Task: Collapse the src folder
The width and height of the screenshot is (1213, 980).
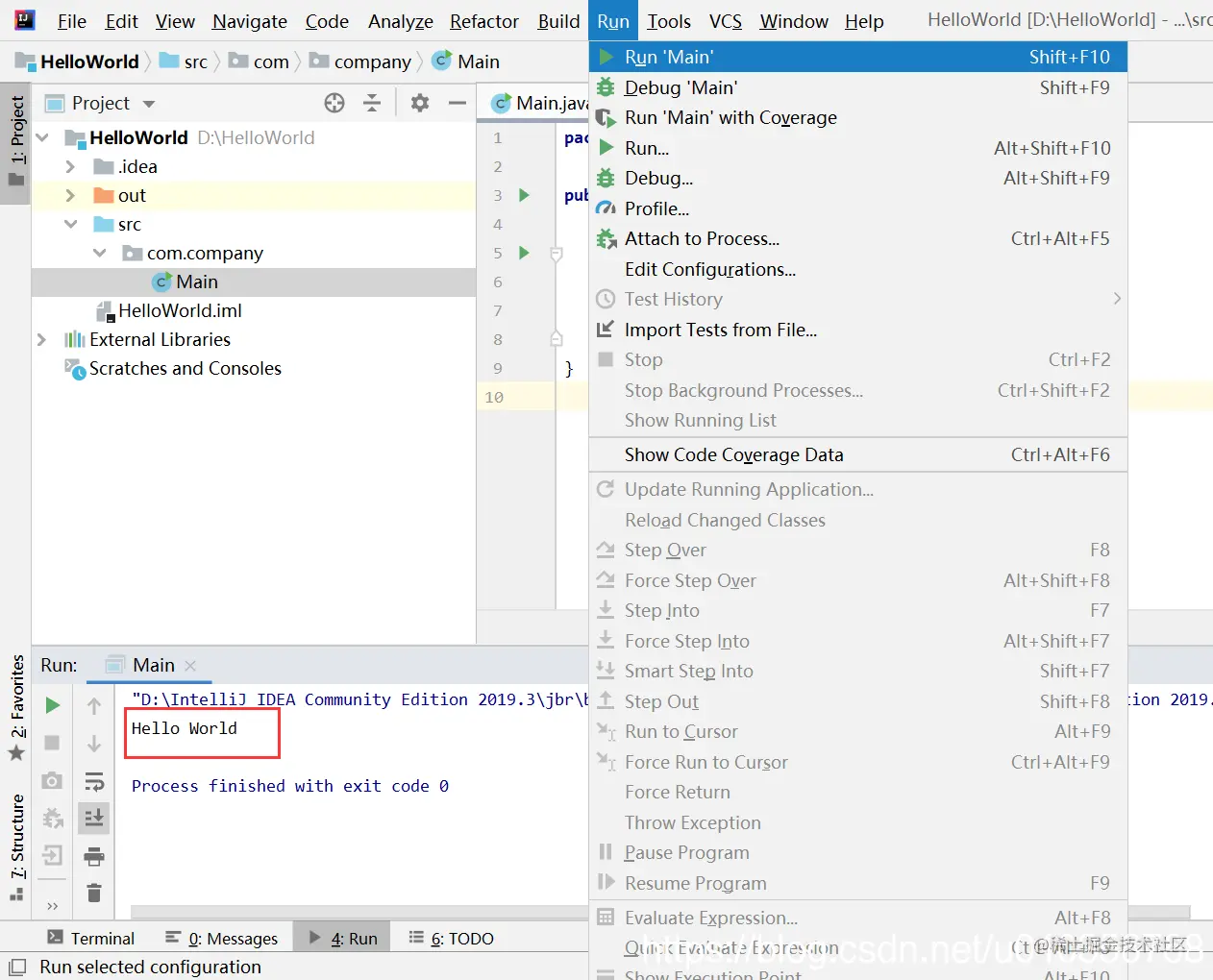Action: [x=70, y=224]
